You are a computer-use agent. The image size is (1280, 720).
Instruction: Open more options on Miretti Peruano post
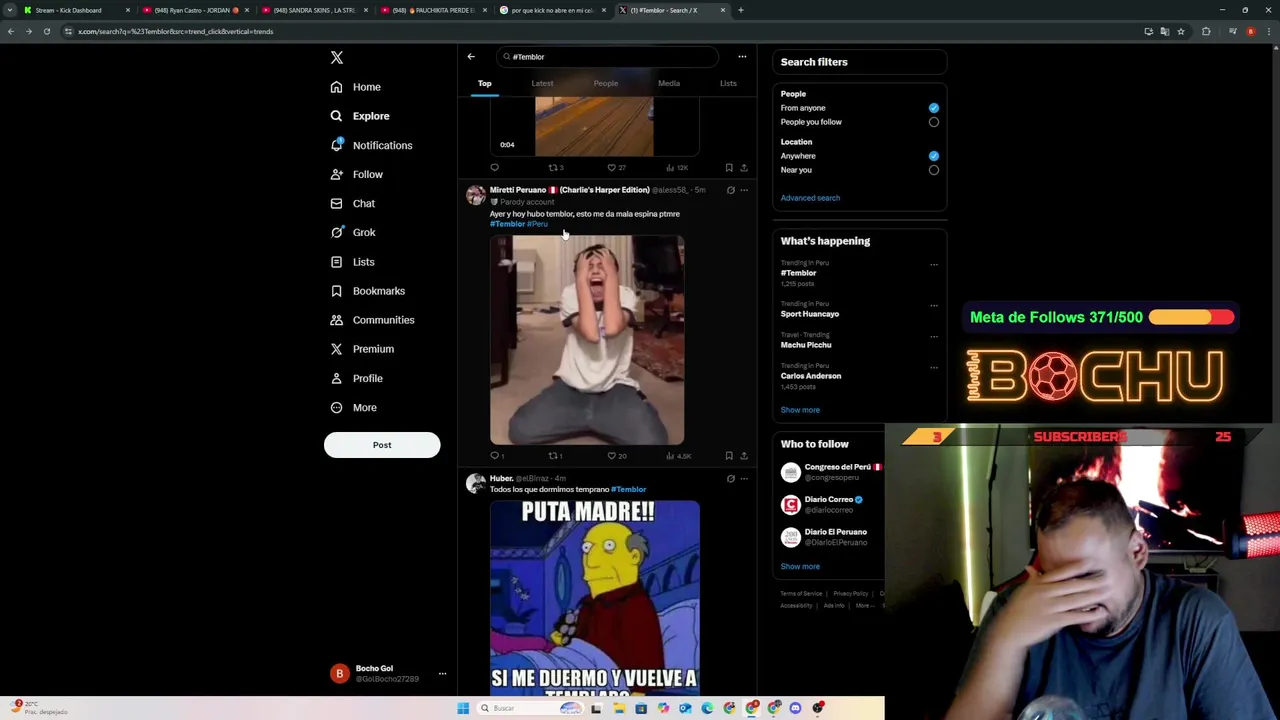tap(744, 190)
